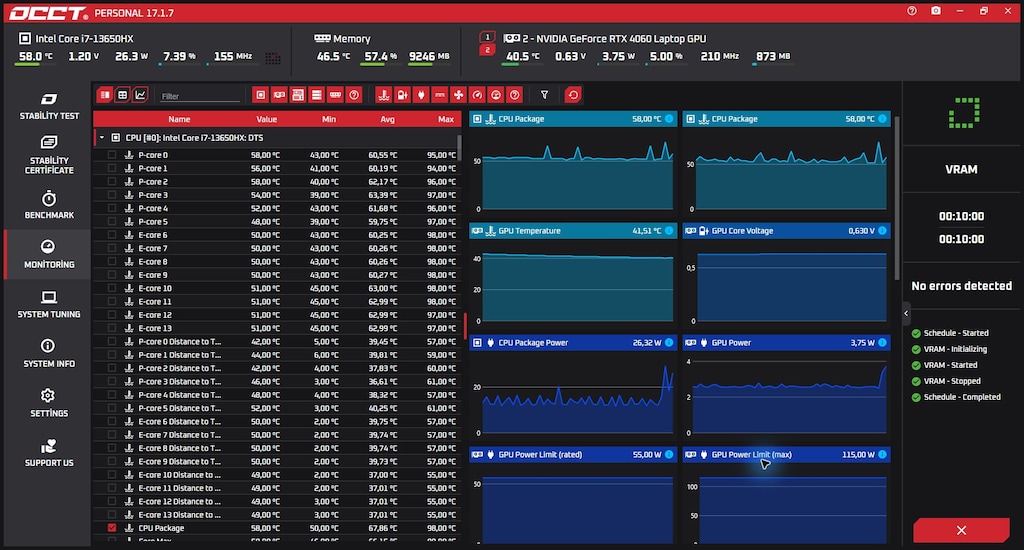Open info for GPU Power Limit (max) graph

tap(882, 454)
